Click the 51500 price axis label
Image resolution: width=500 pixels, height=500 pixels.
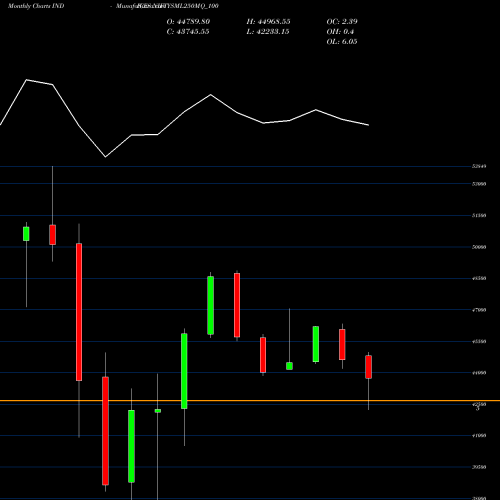coord(479,215)
